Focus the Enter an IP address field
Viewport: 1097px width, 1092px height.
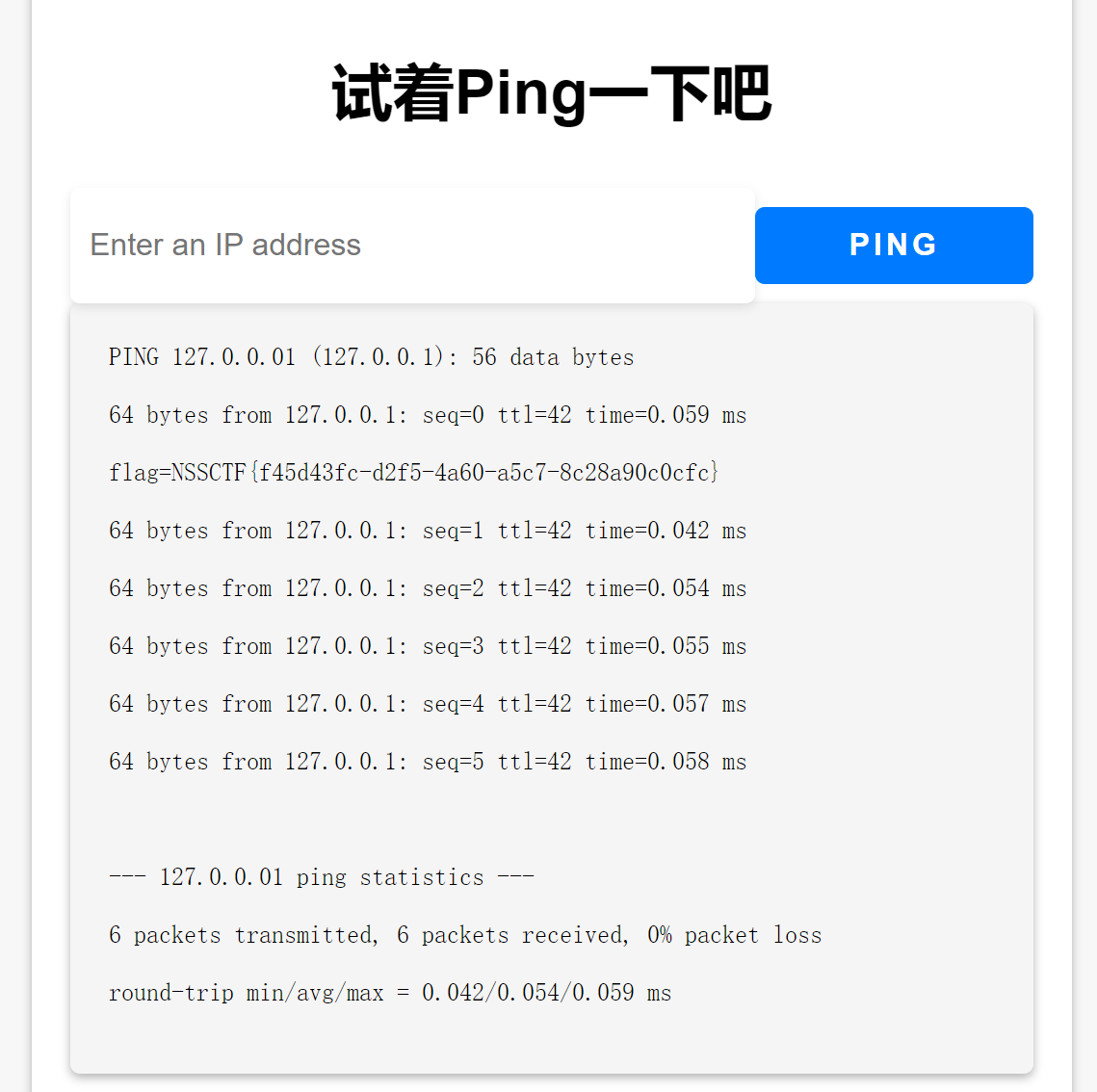coord(413,245)
